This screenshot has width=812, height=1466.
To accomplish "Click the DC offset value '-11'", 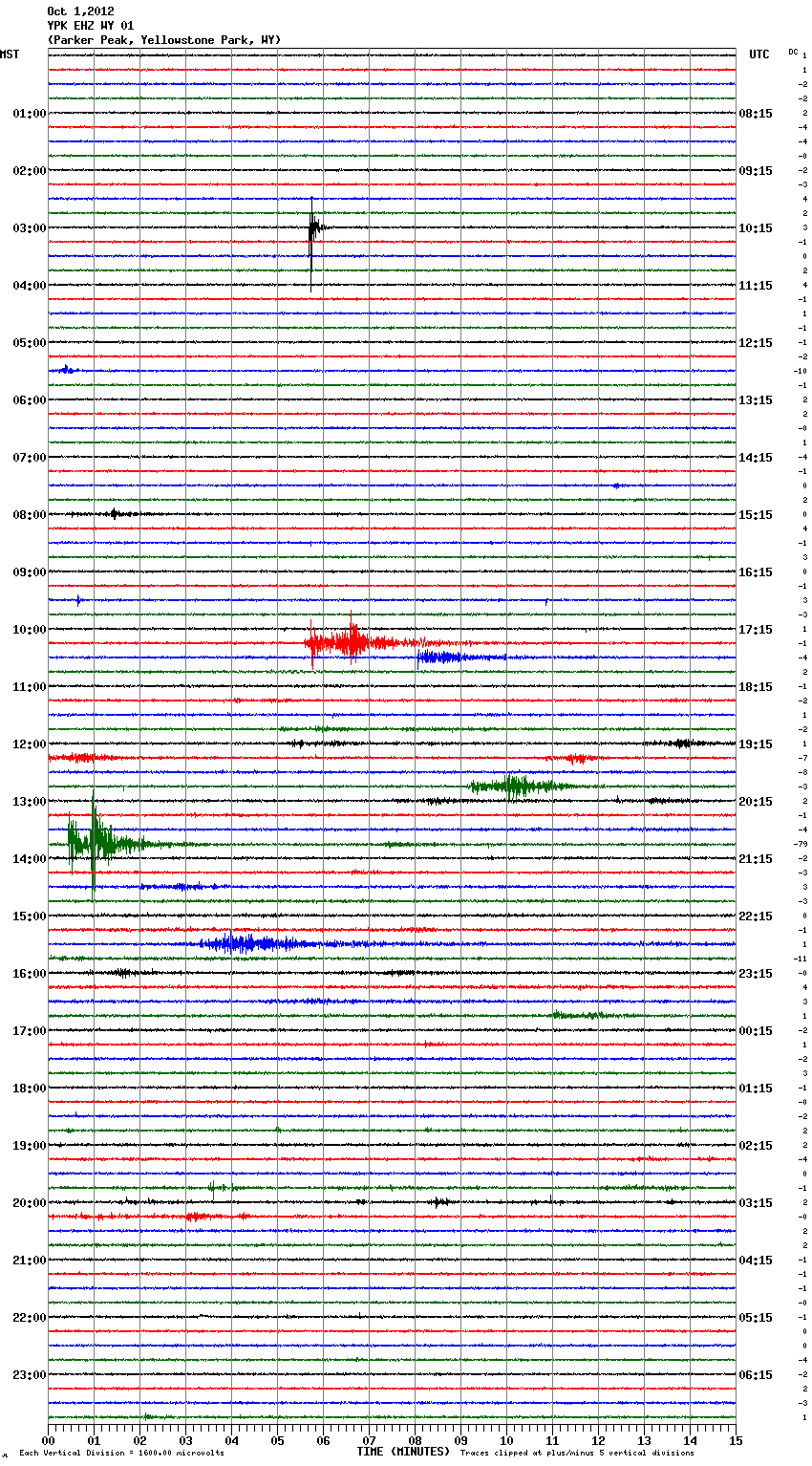I will coord(801,959).
